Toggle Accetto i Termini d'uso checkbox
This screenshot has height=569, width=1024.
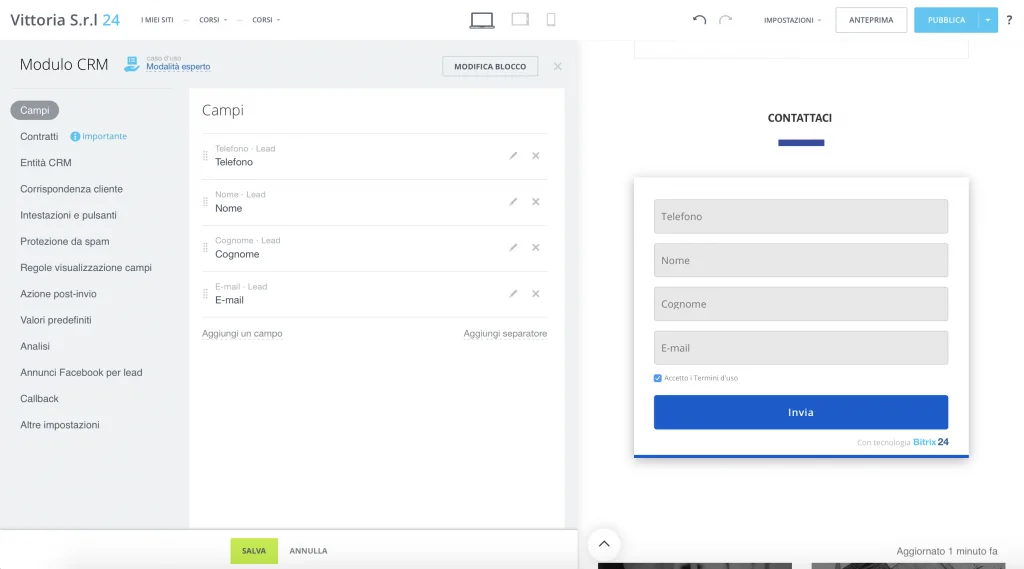pyautogui.click(x=658, y=378)
